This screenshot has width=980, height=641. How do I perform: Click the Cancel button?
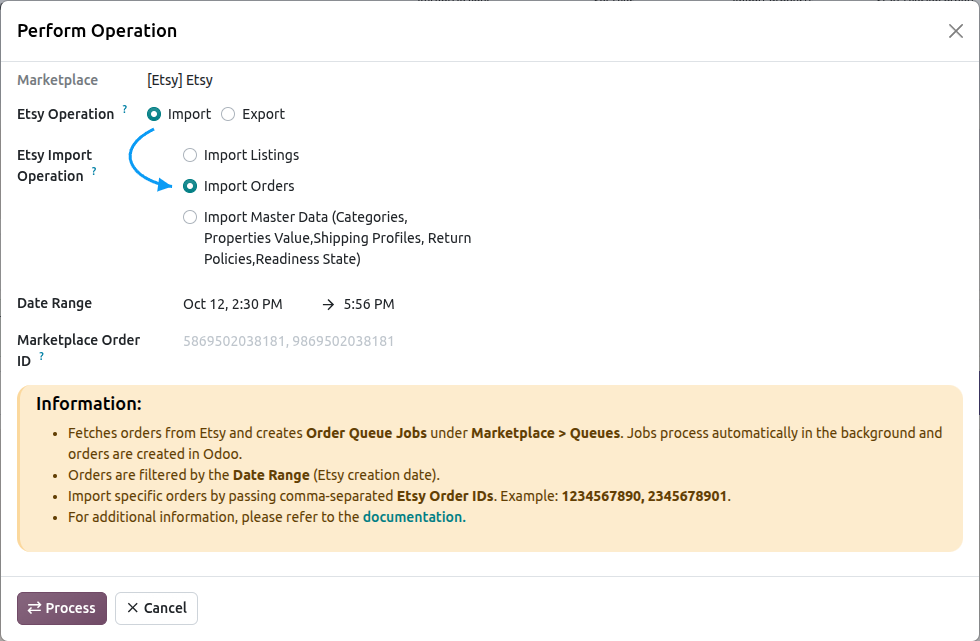click(156, 609)
